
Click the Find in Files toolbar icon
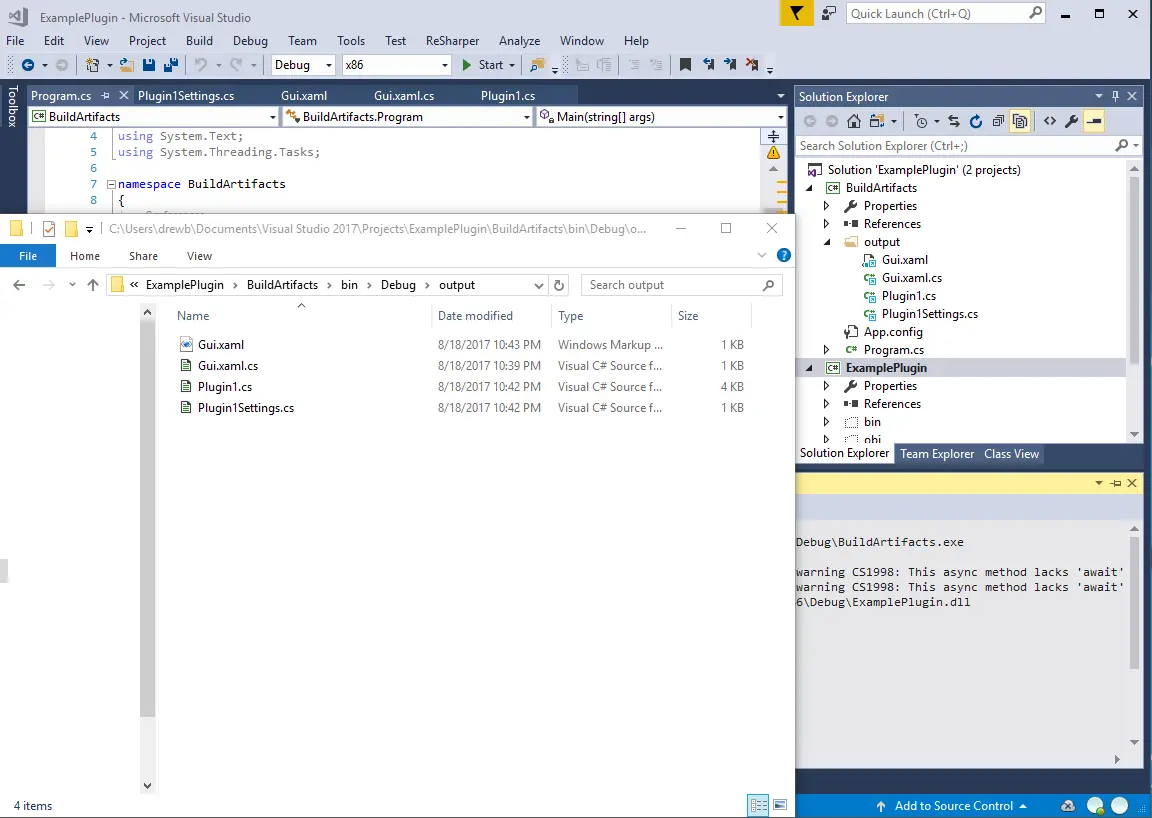[x=537, y=65]
